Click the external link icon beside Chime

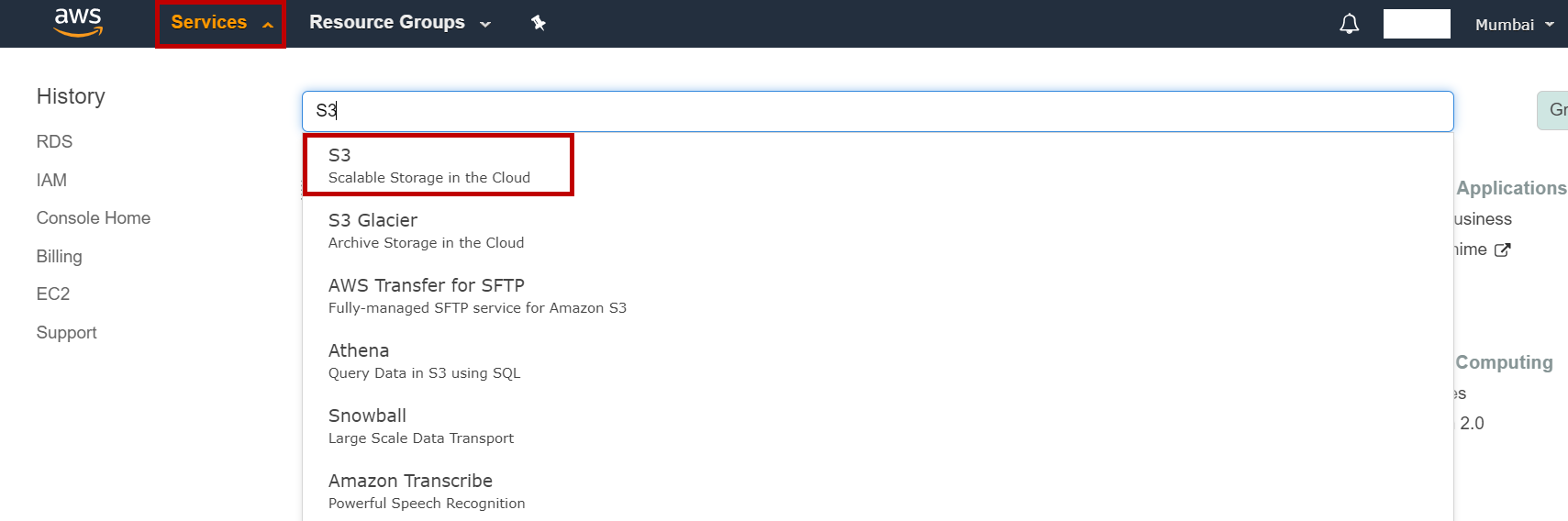pos(1502,249)
